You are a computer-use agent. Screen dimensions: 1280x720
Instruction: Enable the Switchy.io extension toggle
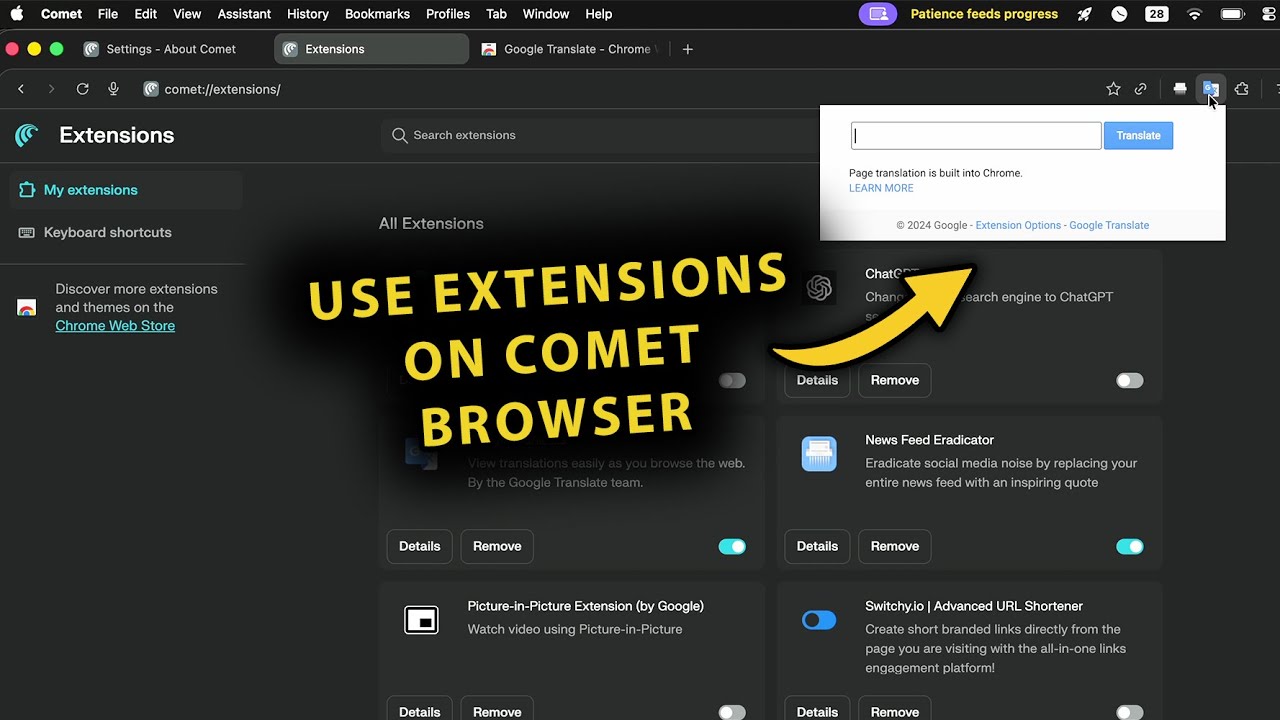coord(1129,712)
